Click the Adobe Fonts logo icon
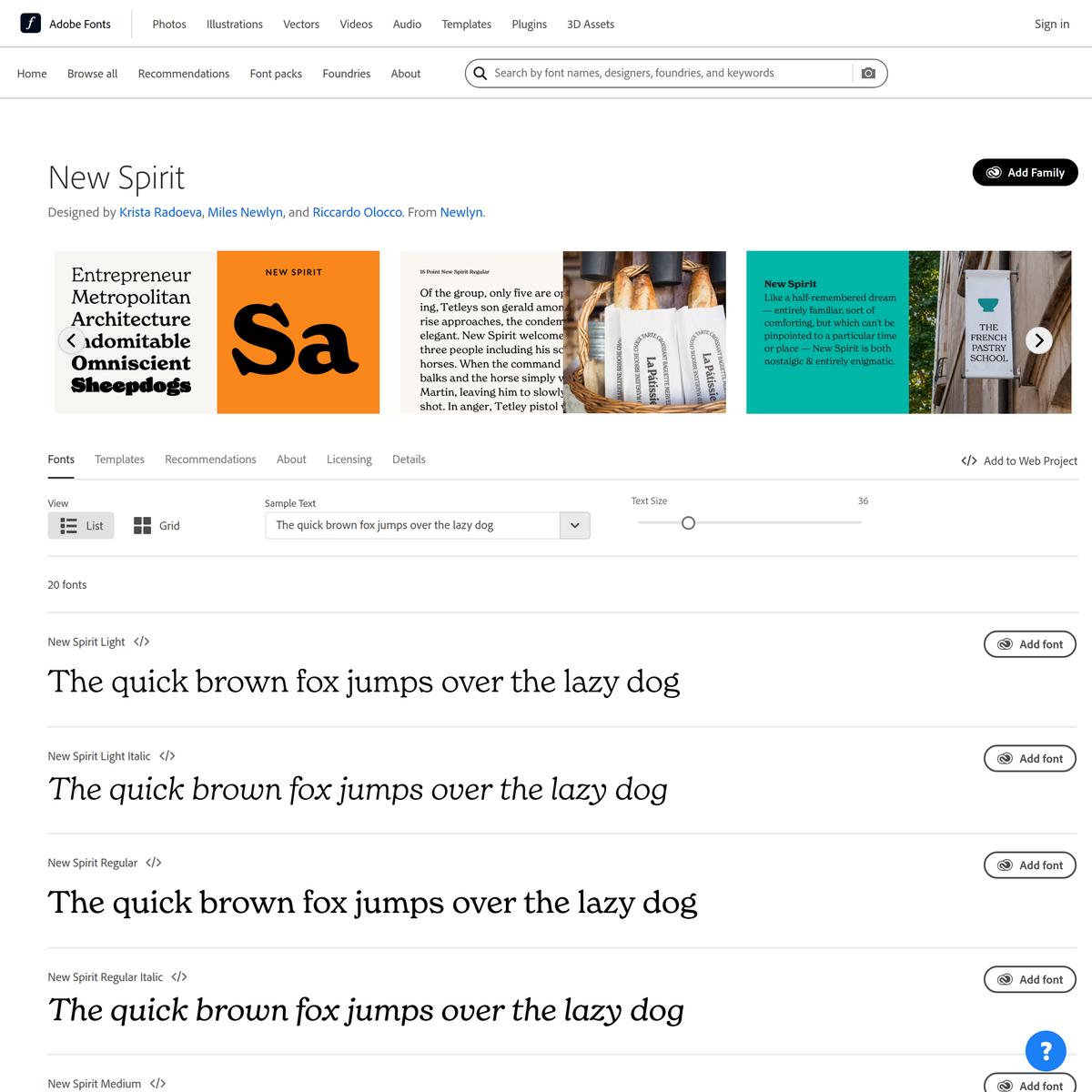 (31, 24)
